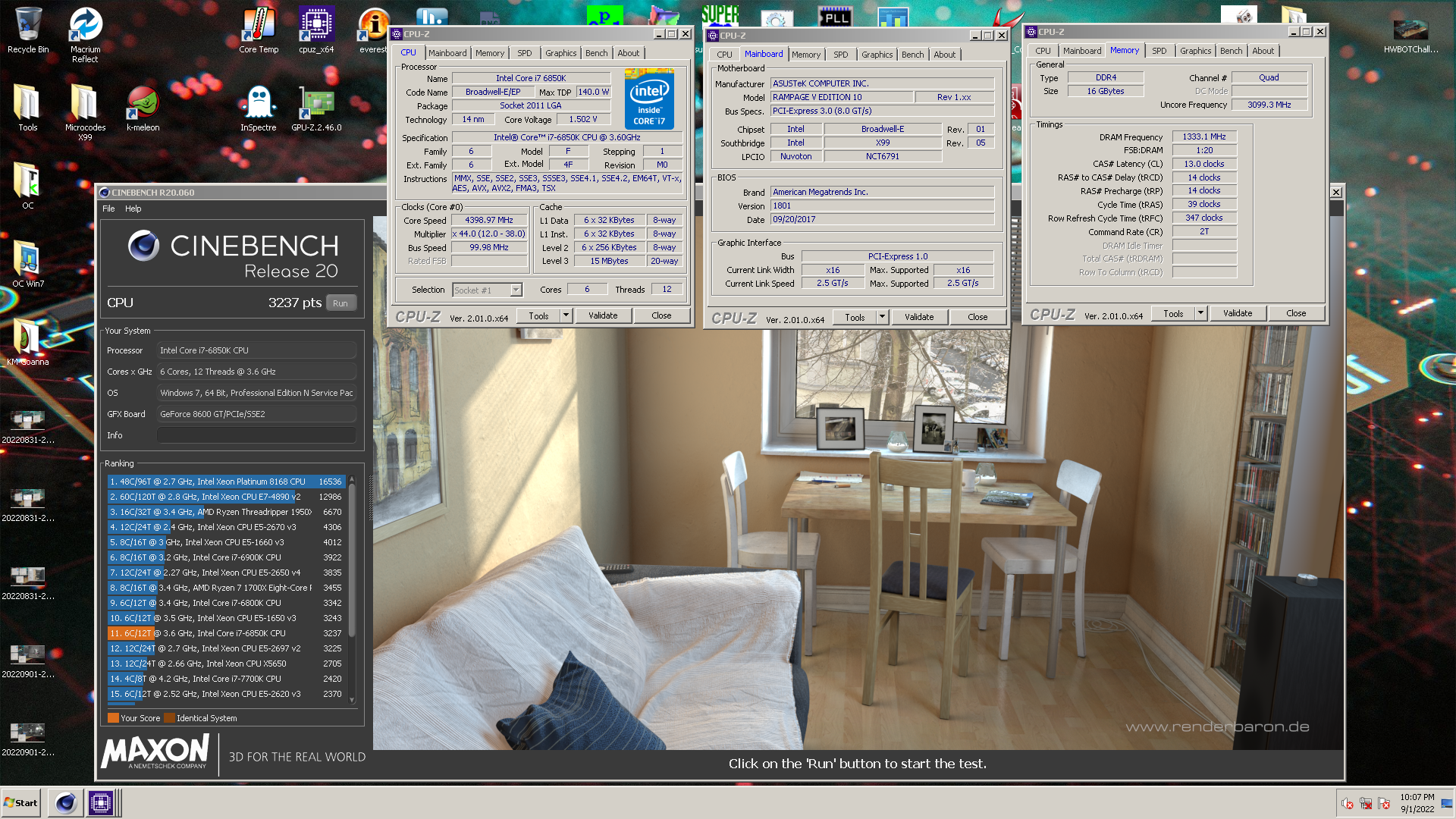Image resolution: width=1456 pixels, height=819 pixels.
Task: Click the Identical System brown color swatch
Action: coord(169,718)
